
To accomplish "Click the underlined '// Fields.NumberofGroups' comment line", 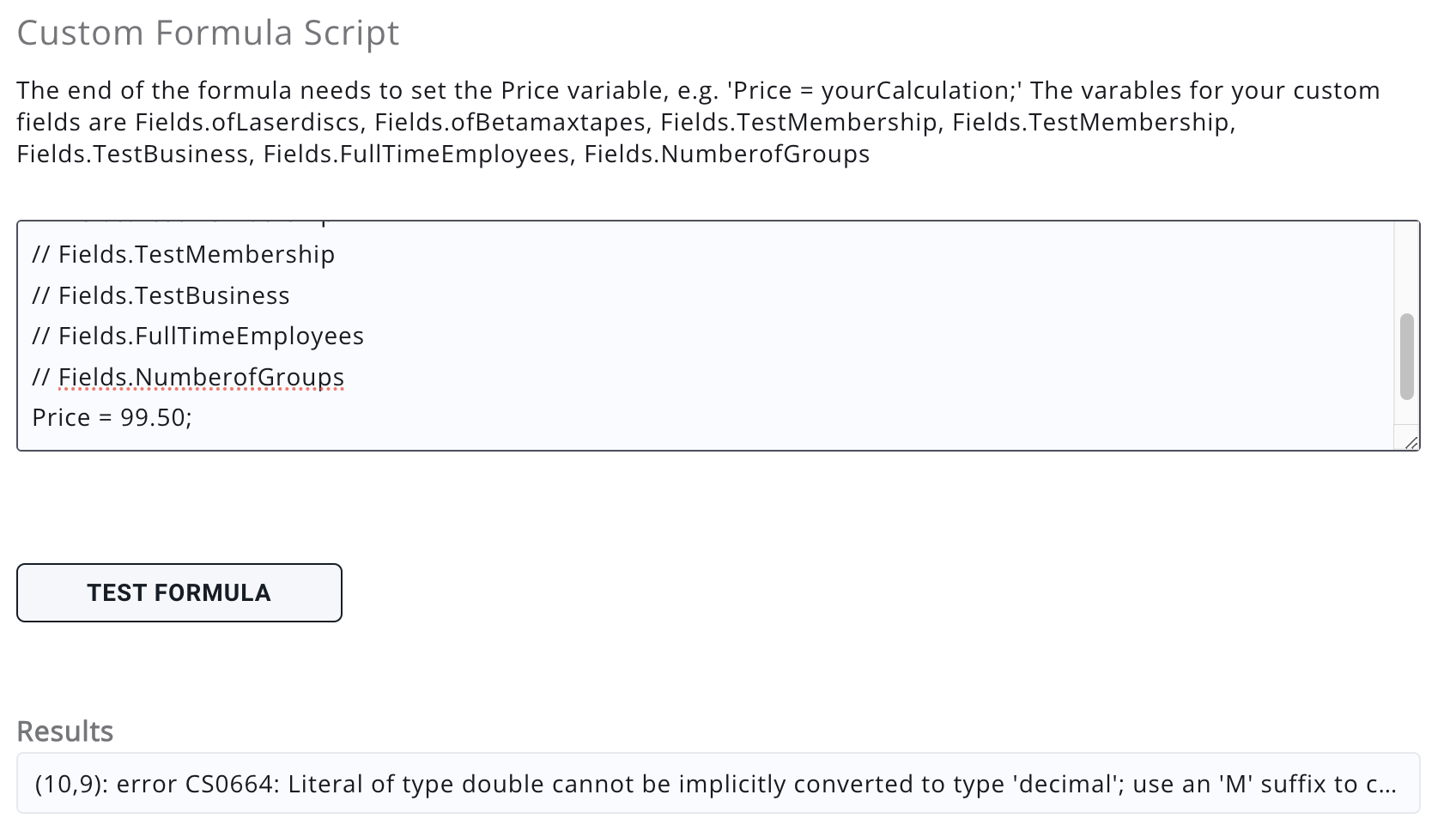I will (188, 377).
